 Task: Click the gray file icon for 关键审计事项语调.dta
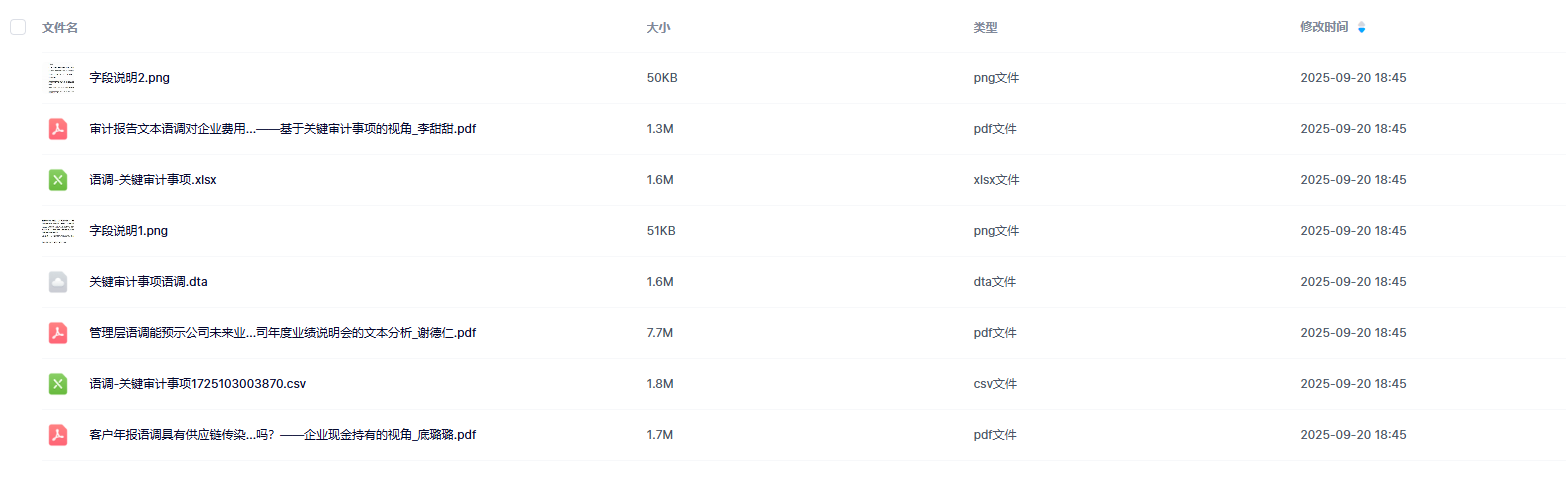point(58,282)
